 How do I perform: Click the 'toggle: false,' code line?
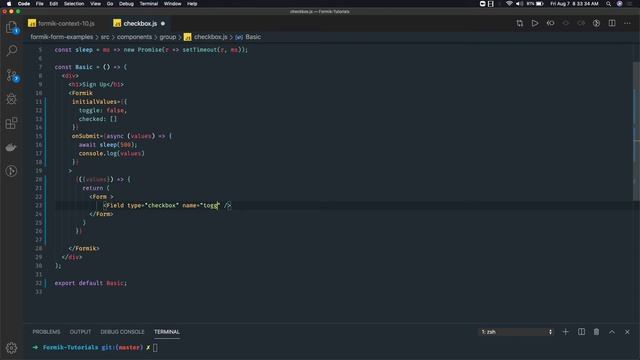[103, 110]
